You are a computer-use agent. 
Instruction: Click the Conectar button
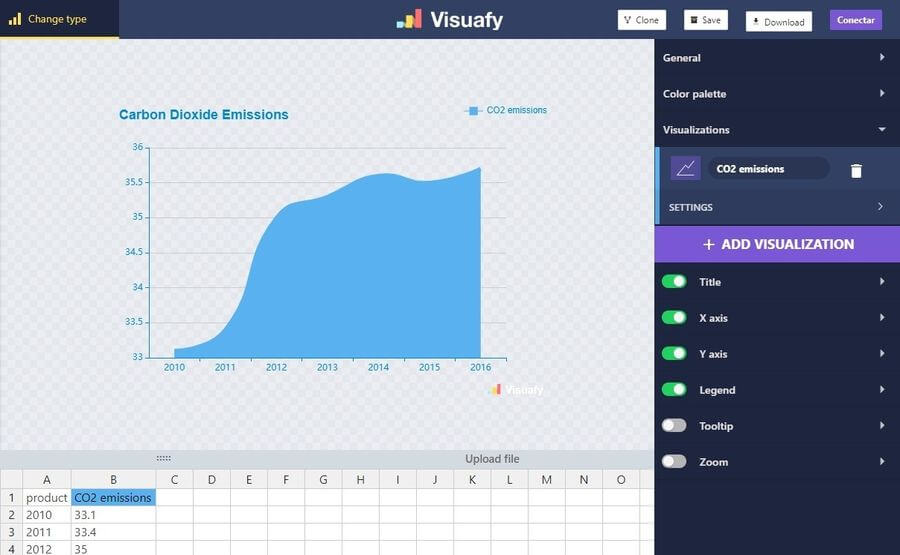[x=856, y=20]
